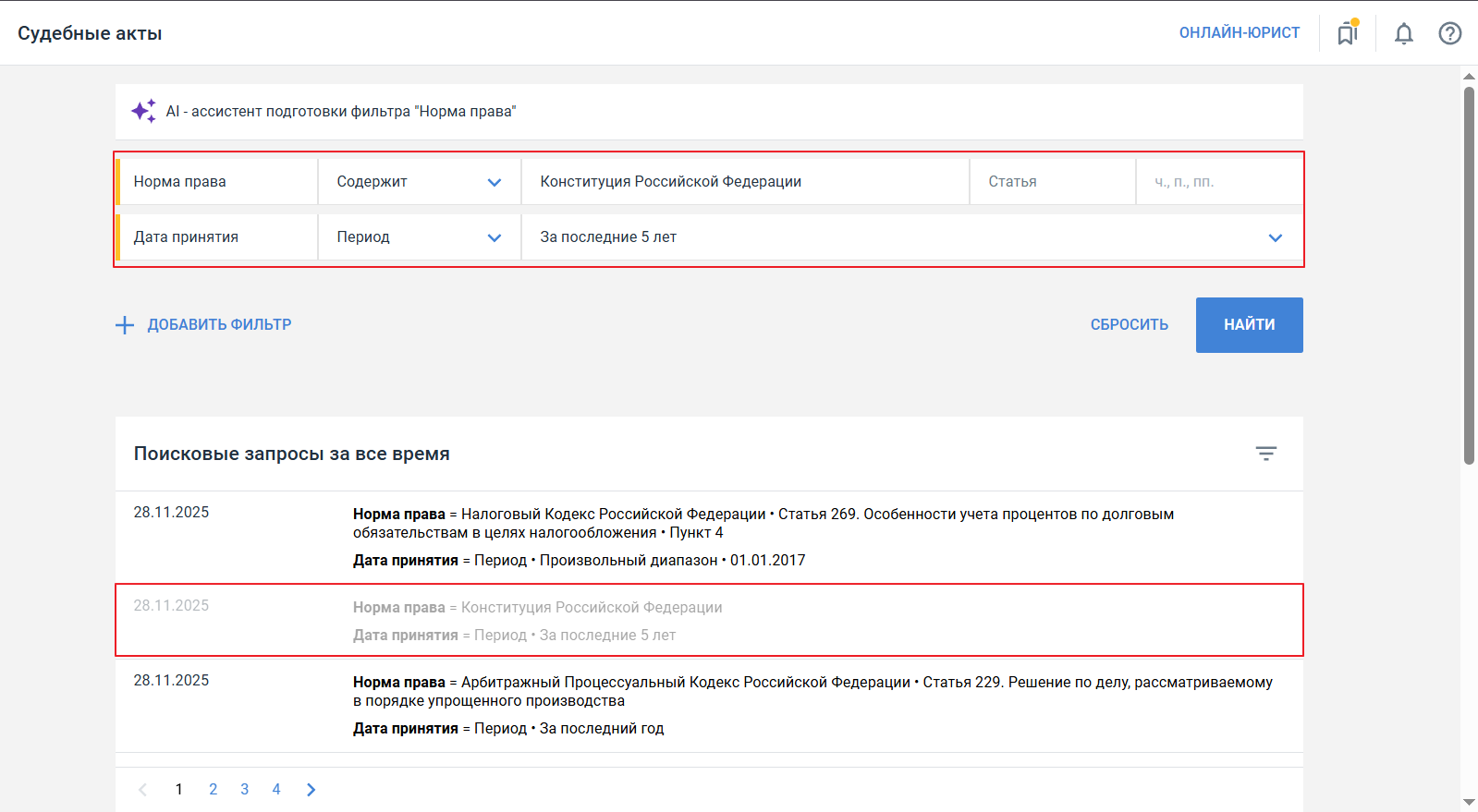Open notifications bell icon

click(1403, 33)
